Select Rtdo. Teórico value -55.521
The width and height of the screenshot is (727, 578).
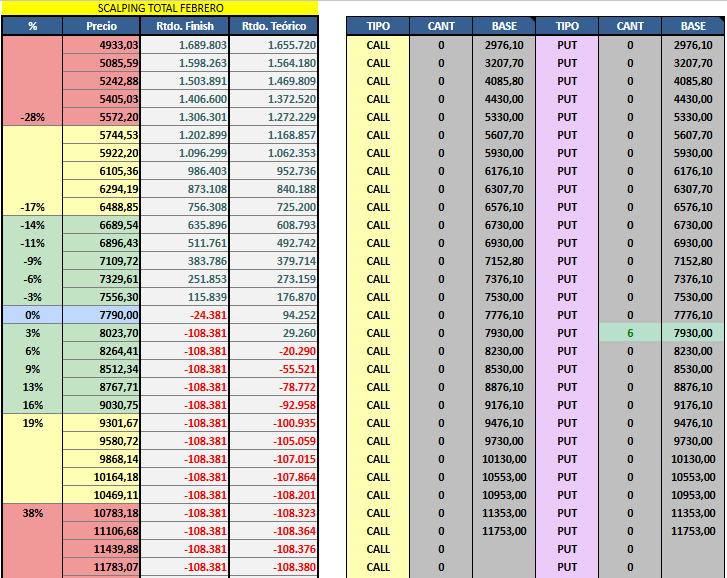pyautogui.click(x=274, y=369)
